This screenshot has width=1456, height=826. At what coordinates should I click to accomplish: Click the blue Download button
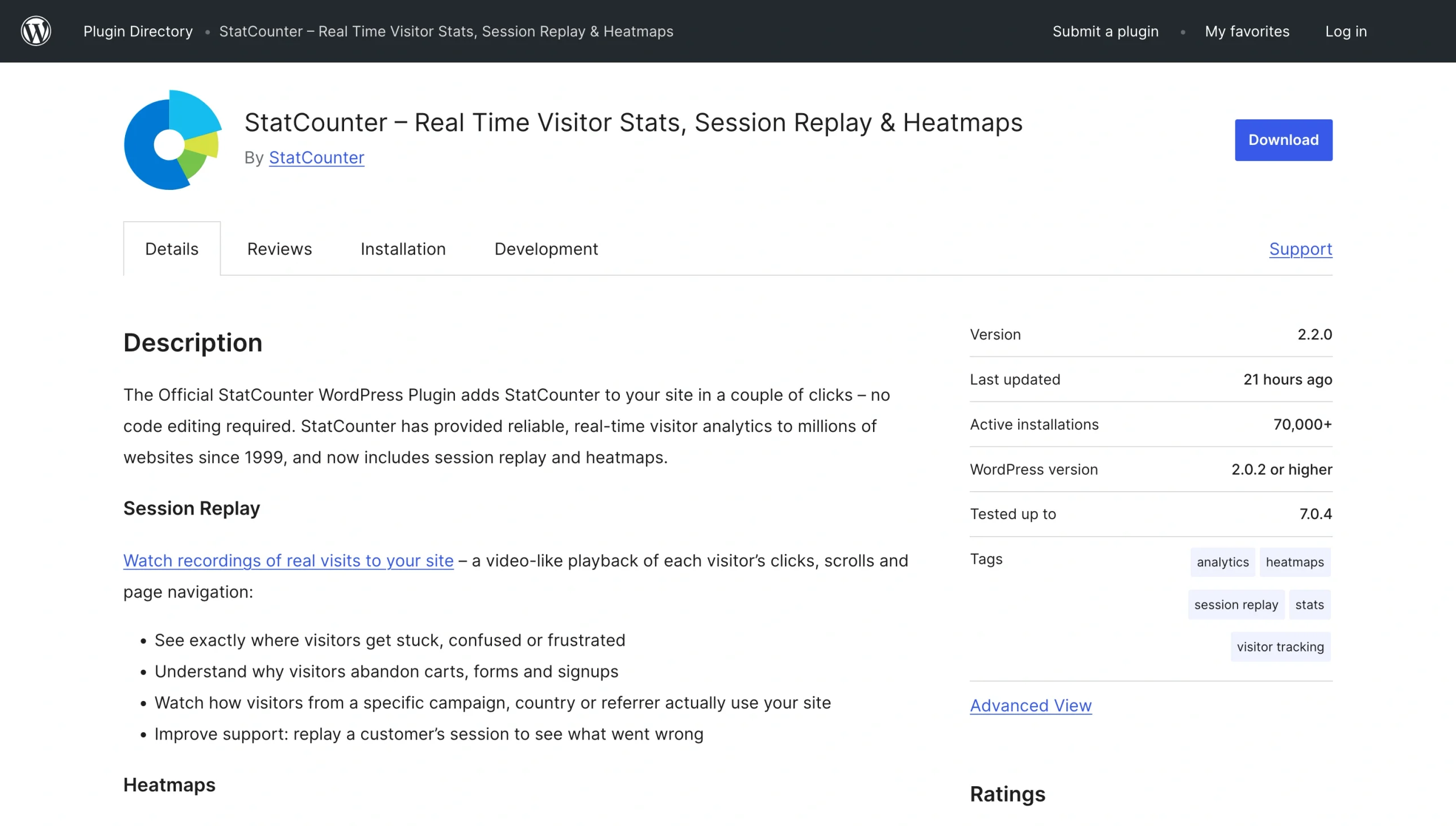1283,140
